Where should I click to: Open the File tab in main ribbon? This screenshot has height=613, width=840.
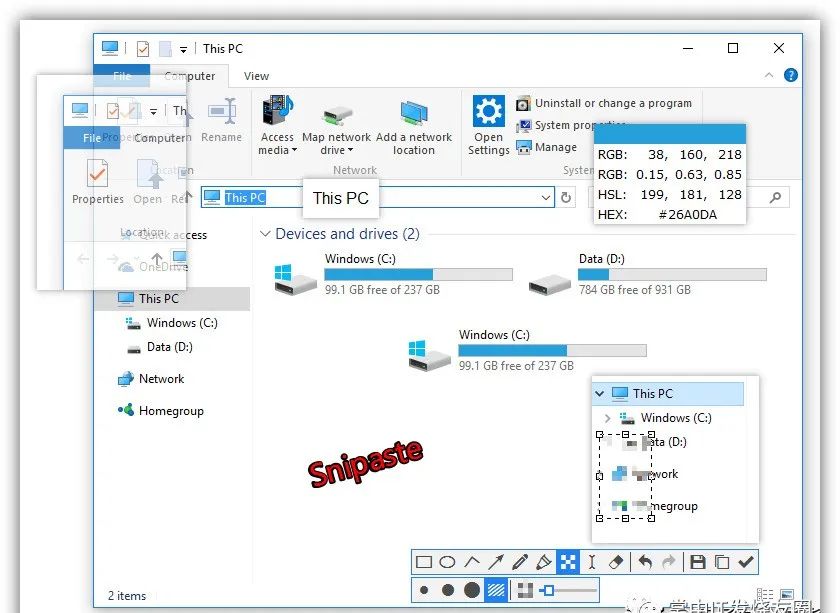122,76
